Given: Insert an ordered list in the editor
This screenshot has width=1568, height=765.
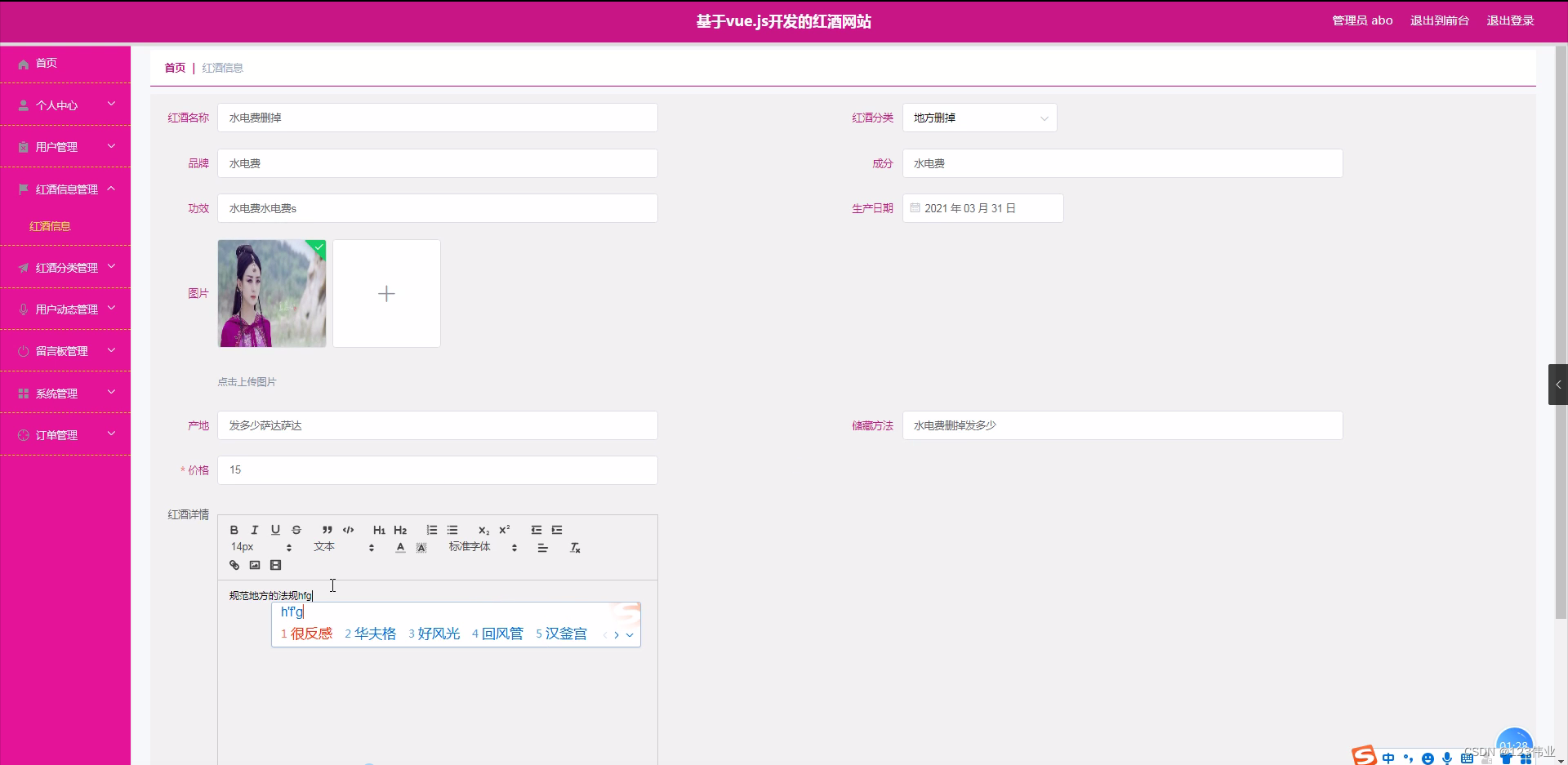Looking at the screenshot, I should coord(432,530).
